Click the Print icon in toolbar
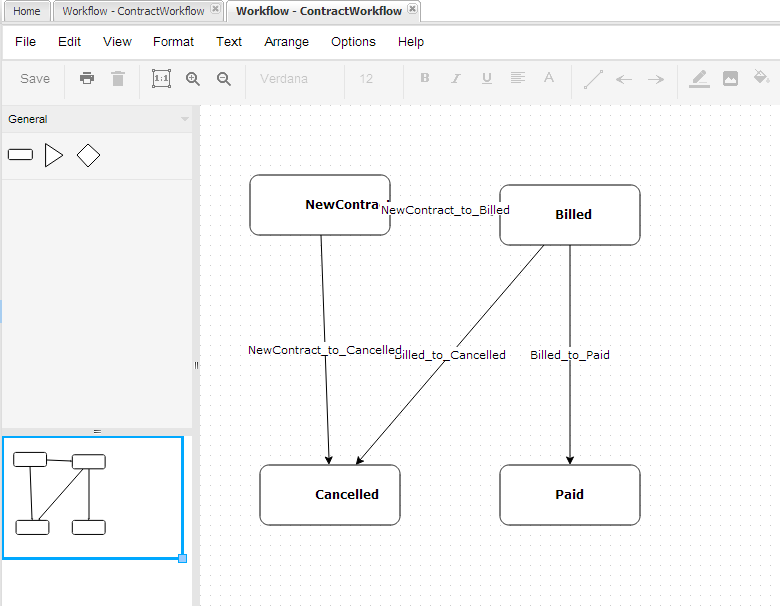The image size is (780, 606). [87, 78]
